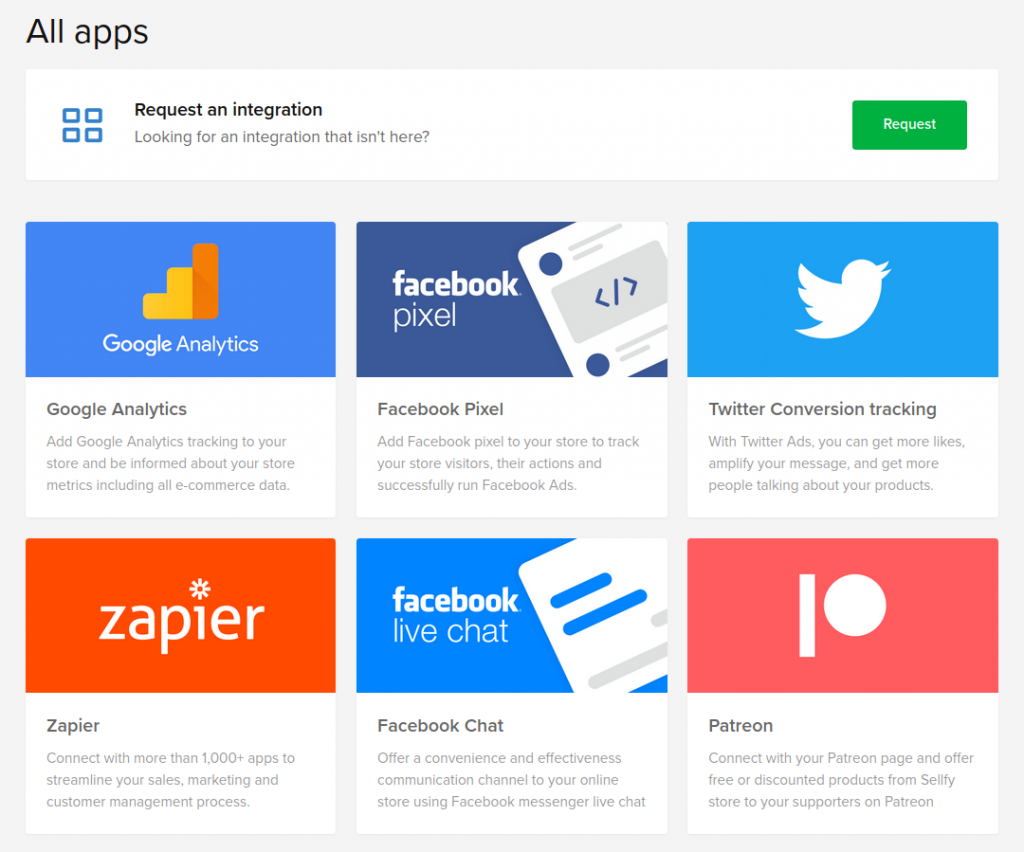Viewport: 1024px width, 852px height.
Task: Select the Request an integration heading
Action: click(x=228, y=110)
